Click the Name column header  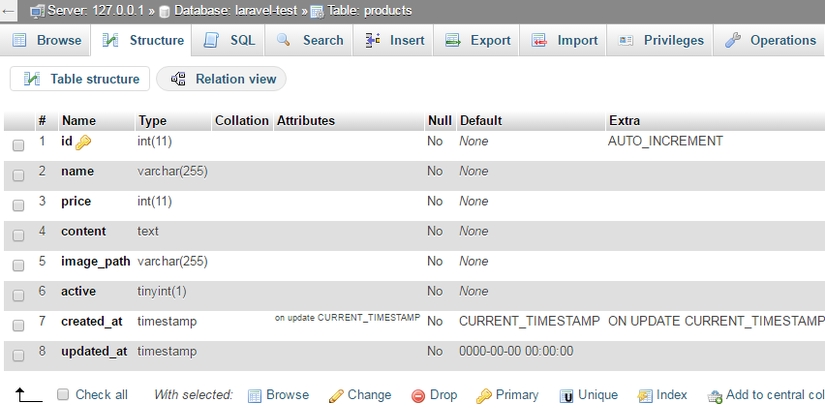79,120
